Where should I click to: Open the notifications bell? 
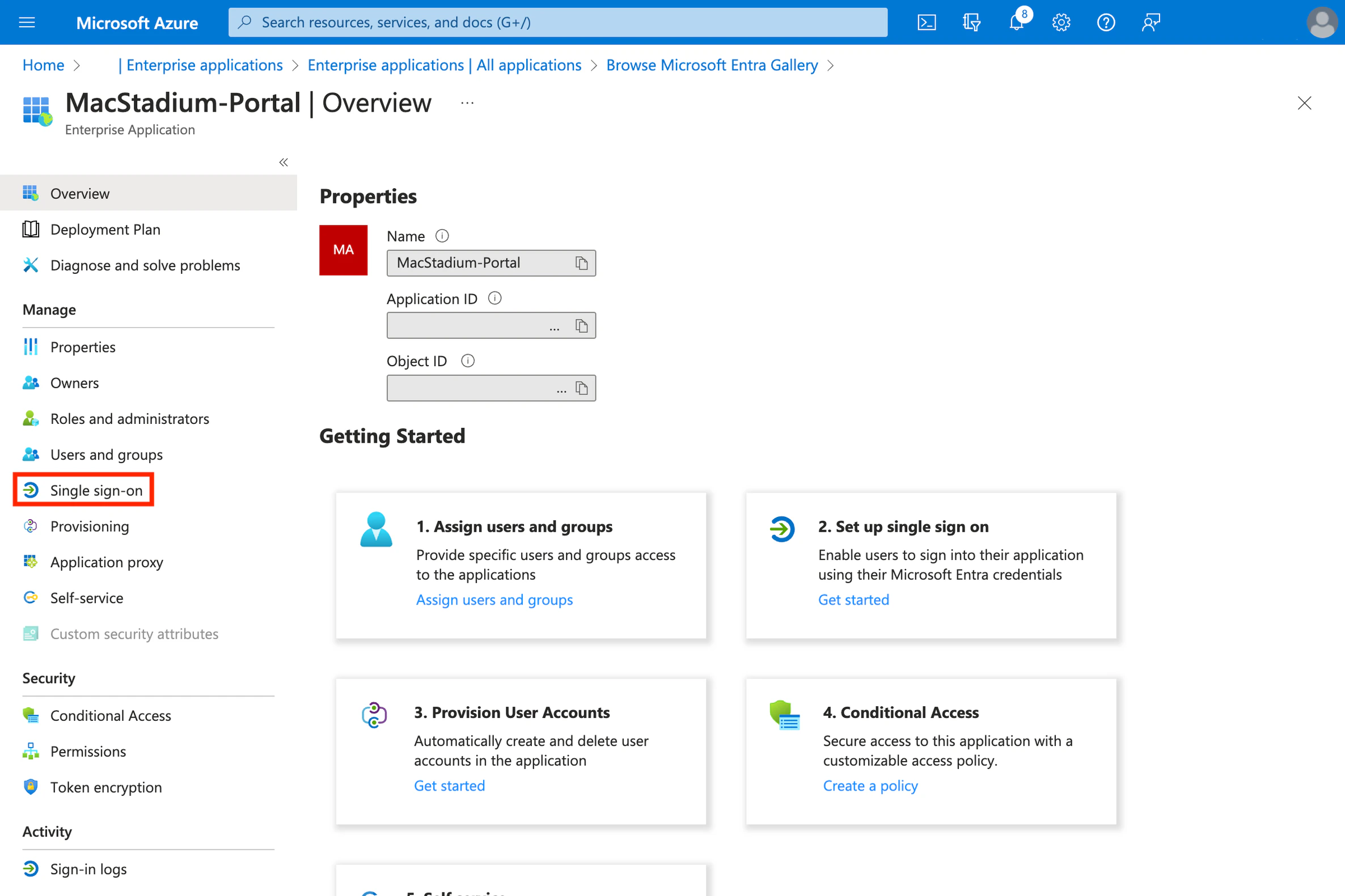coord(1016,22)
